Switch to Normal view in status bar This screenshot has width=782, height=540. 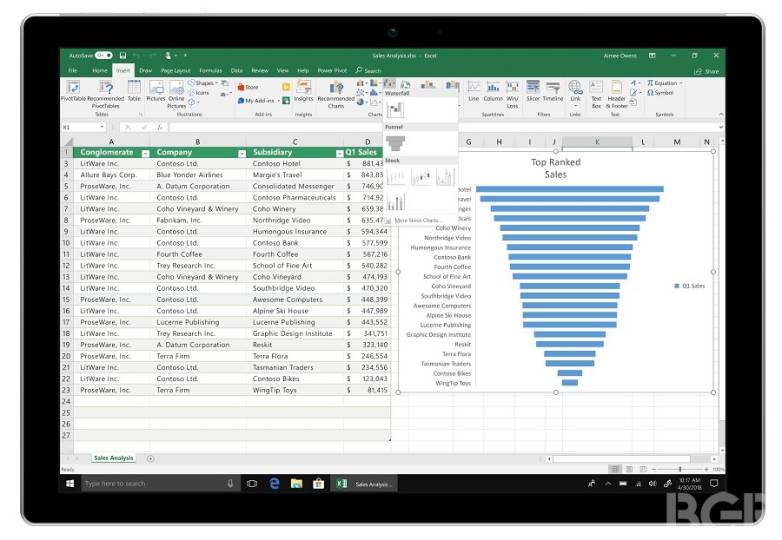click(x=615, y=469)
